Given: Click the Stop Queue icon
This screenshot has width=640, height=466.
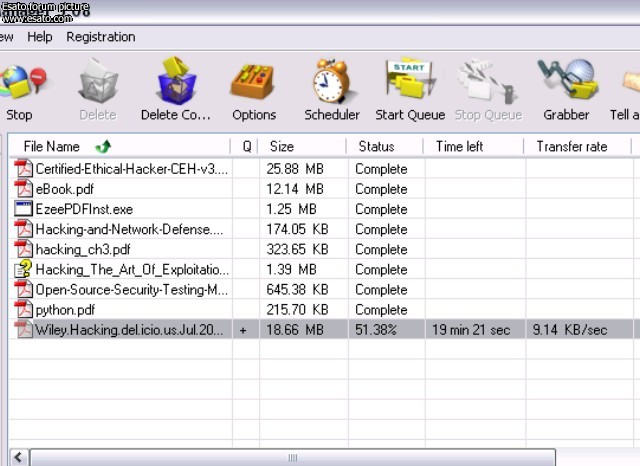Looking at the screenshot, I should tap(488, 81).
